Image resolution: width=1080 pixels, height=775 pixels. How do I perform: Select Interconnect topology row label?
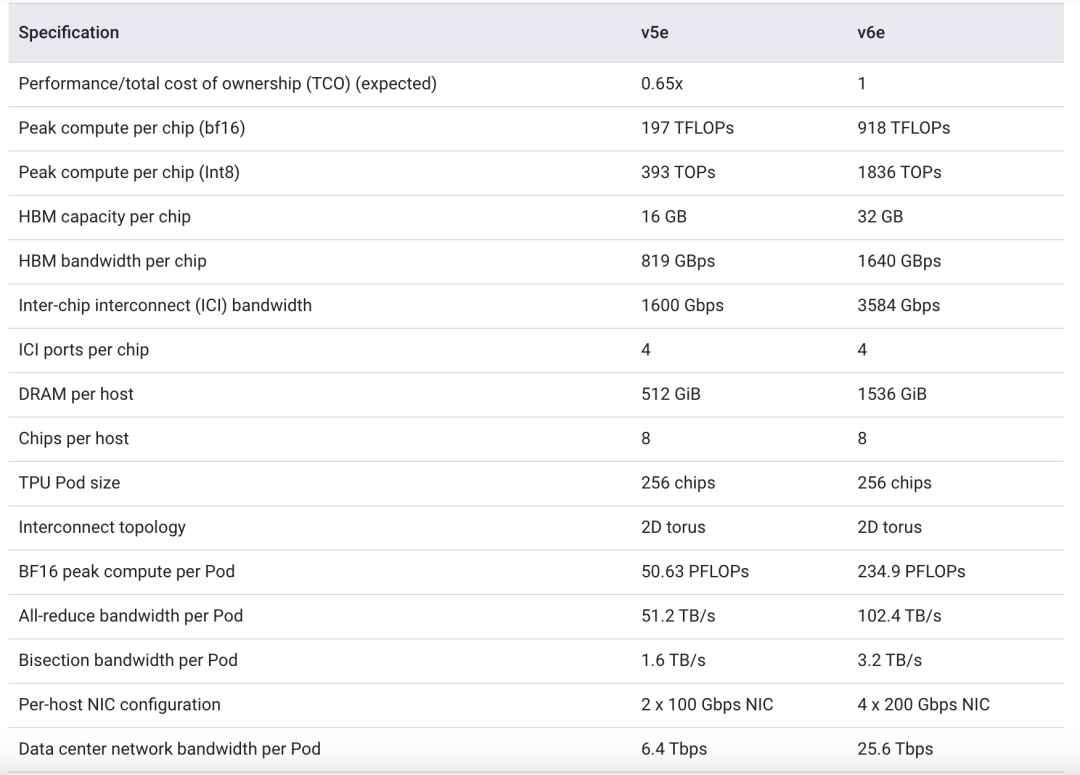[x=102, y=527]
